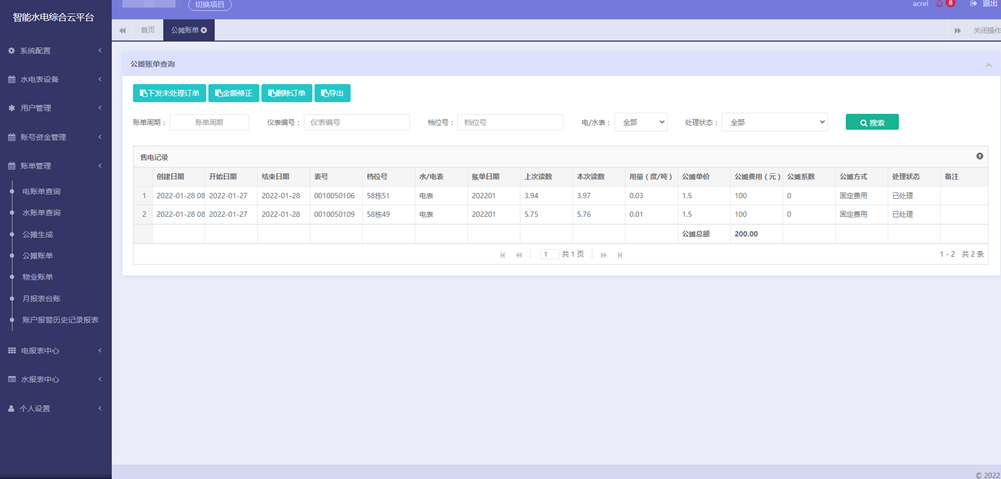Click the 档位号 input field

[x=511, y=123]
